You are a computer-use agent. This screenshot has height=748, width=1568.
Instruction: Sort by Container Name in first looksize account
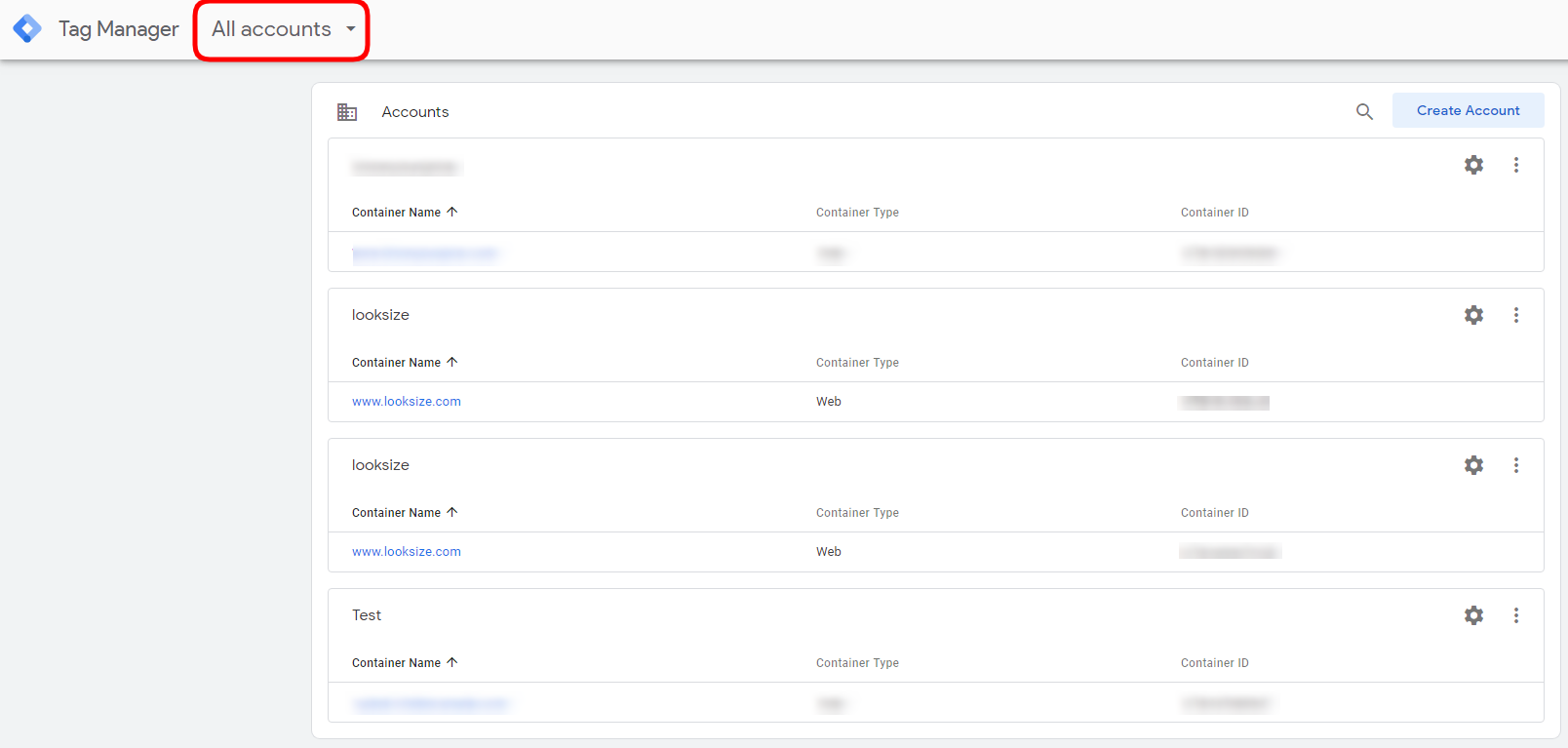405,363
